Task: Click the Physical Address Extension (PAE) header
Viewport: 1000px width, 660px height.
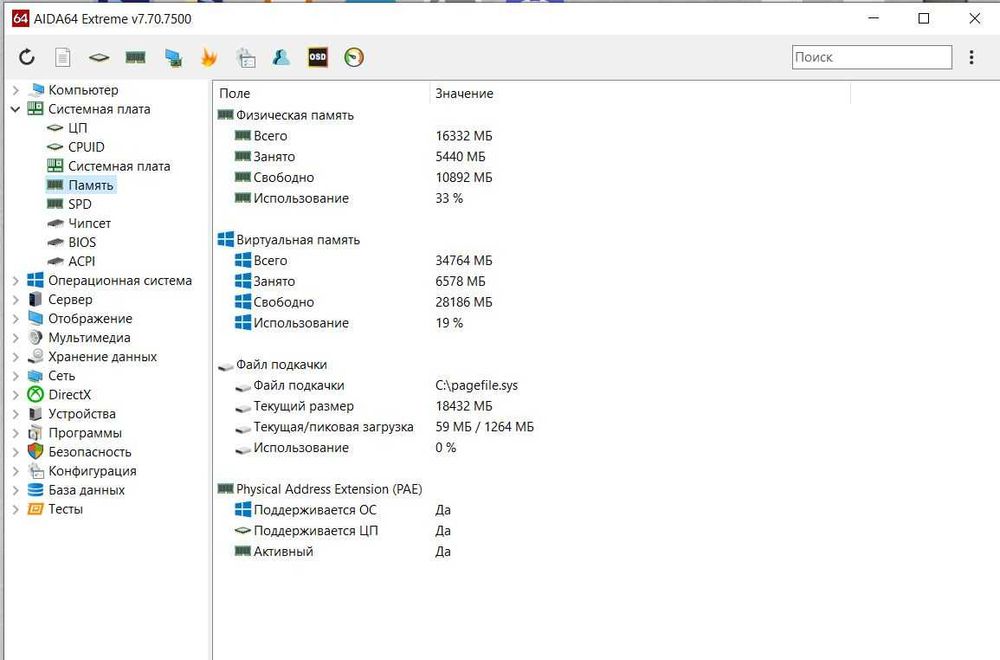Action: [x=329, y=489]
